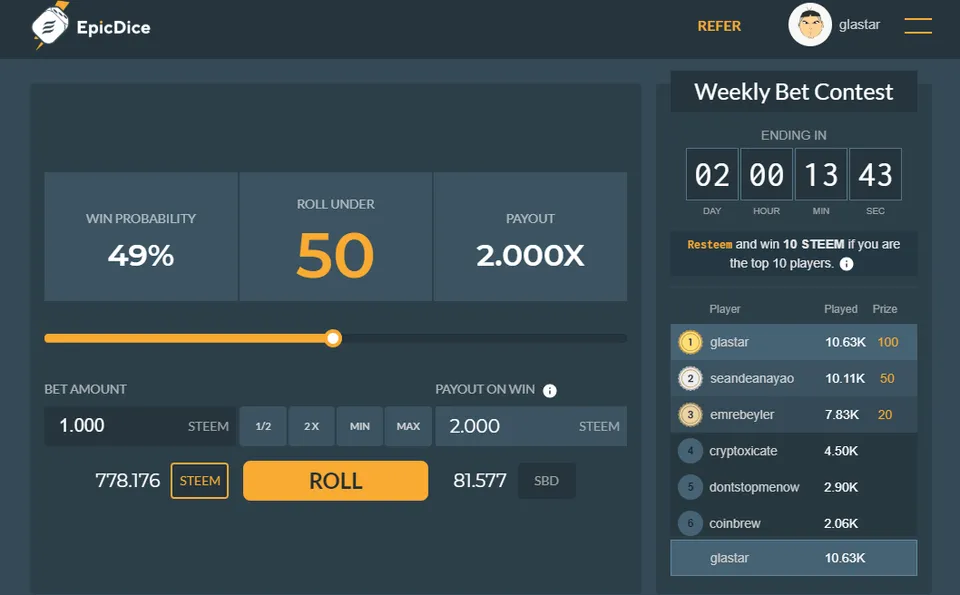Click the roll under slider handle
The height and width of the screenshot is (595, 960).
pyautogui.click(x=333, y=339)
